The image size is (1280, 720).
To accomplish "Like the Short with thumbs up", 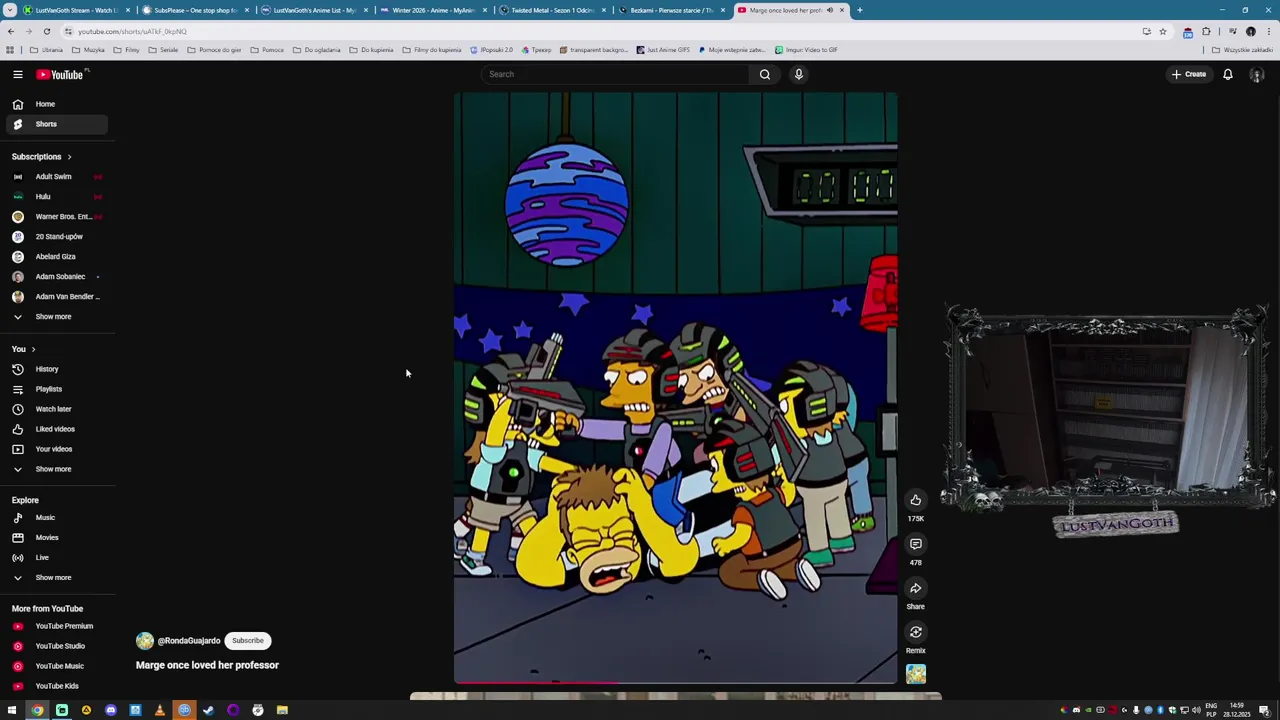I will point(915,500).
